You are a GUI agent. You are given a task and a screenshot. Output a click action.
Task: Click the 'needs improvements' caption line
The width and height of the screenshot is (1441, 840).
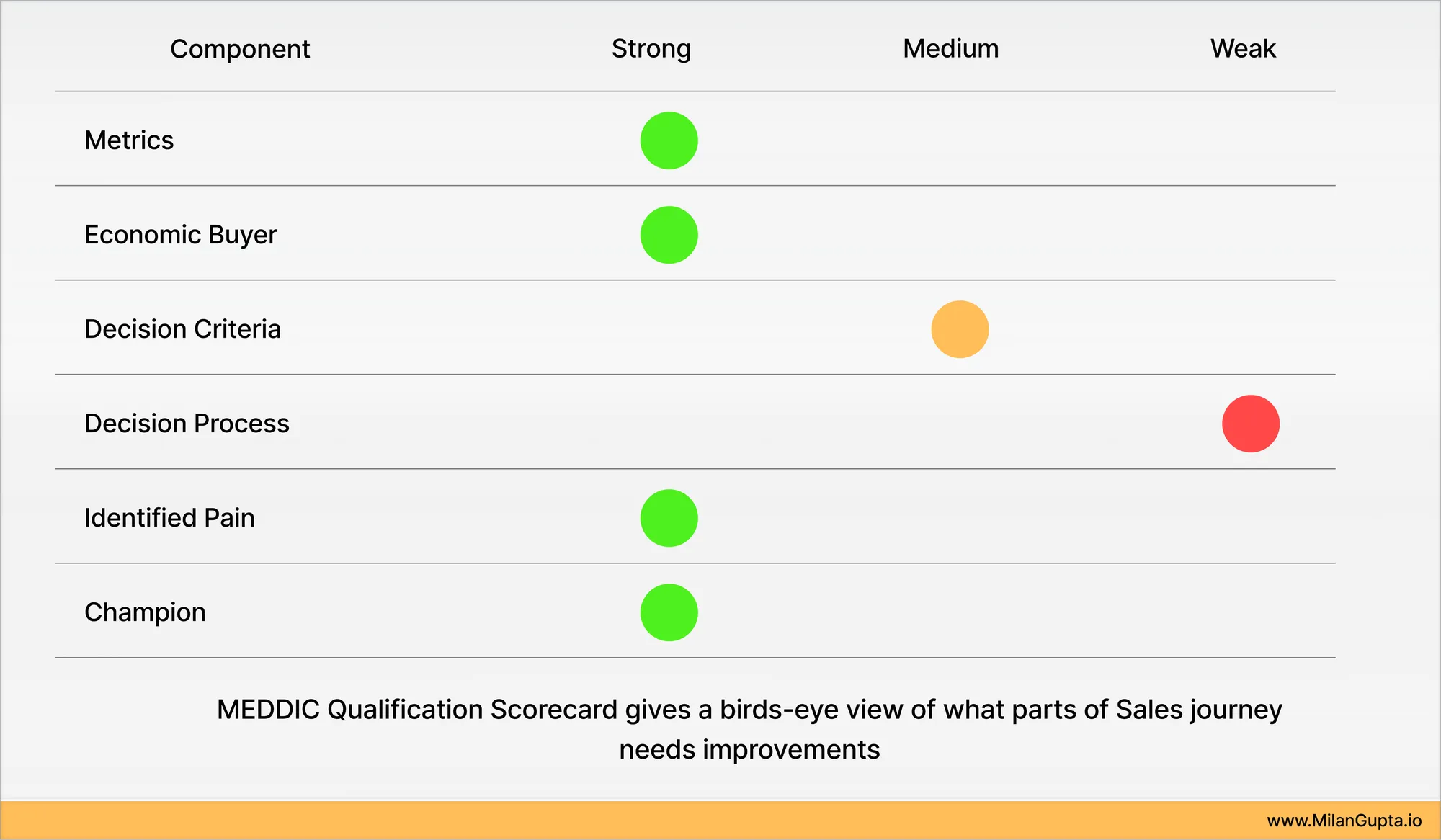pos(749,749)
